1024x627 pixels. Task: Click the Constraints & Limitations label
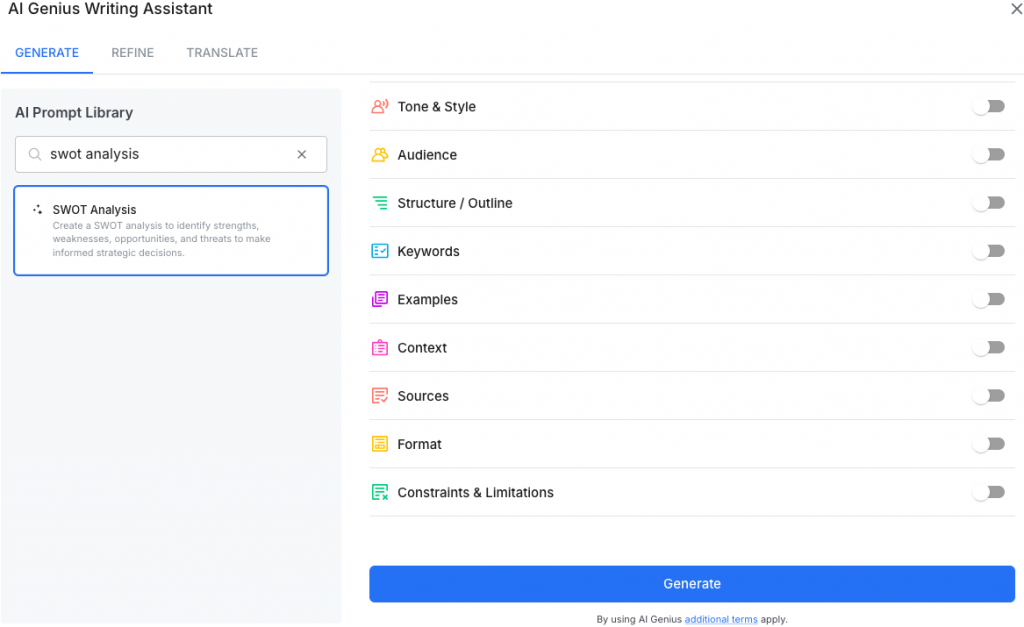(475, 492)
